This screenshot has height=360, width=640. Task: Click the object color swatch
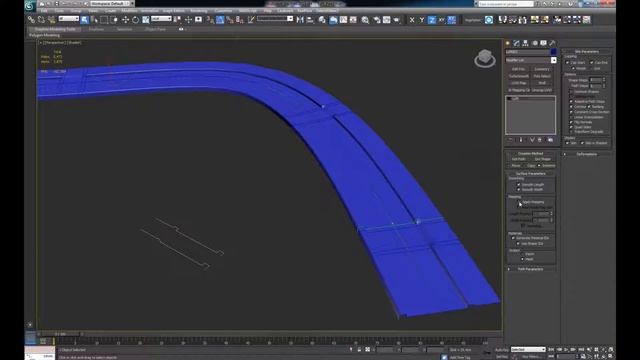tap(553, 52)
